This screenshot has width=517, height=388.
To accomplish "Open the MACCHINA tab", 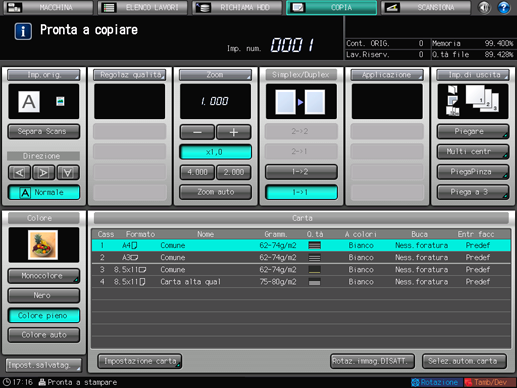I will (48, 7).
